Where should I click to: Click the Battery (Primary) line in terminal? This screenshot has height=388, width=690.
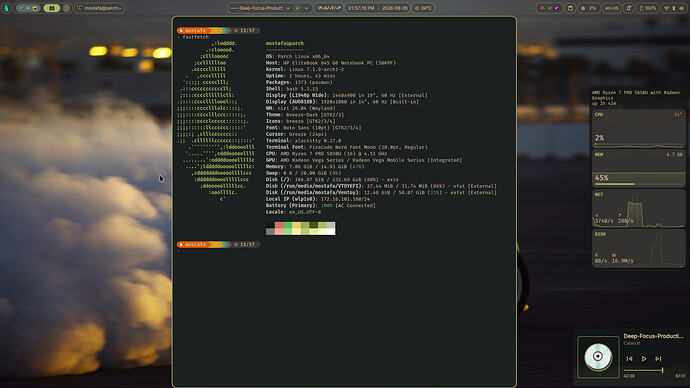pyautogui.click(x=320, y=205)
